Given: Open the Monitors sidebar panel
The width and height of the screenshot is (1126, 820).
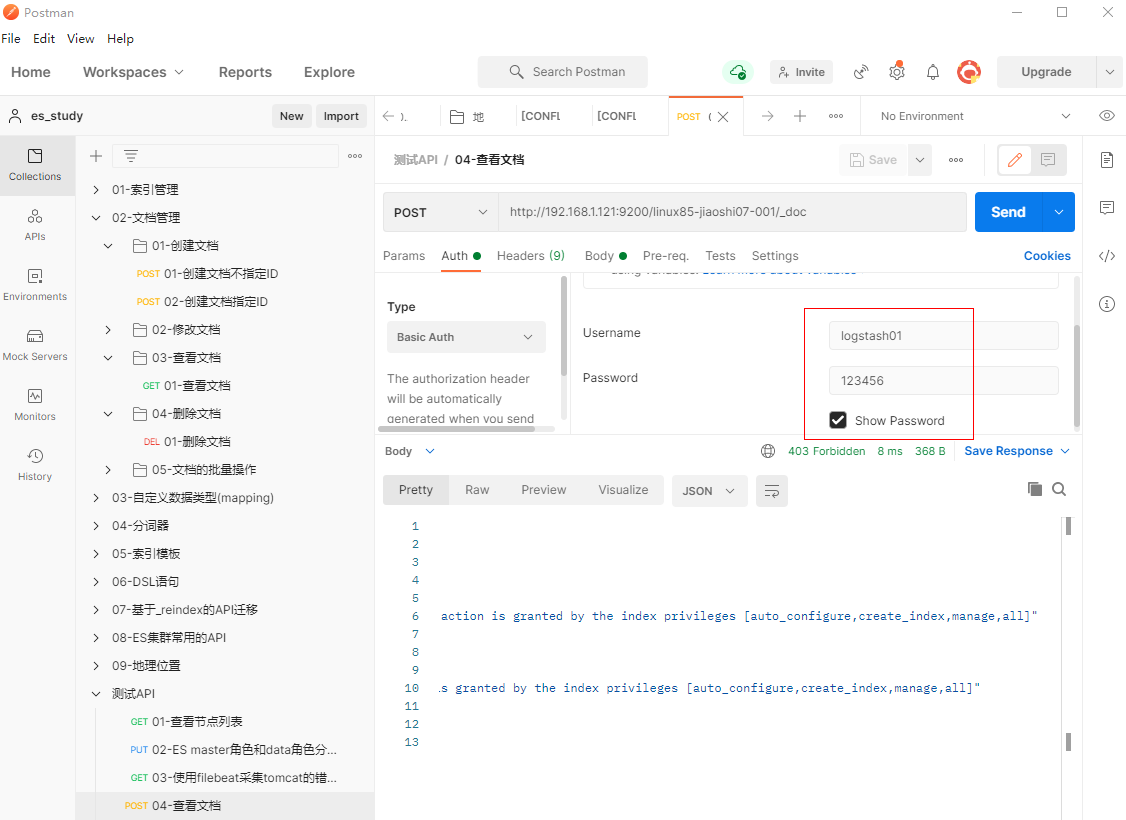Looking at the screenshot, I should pos(35,404).
